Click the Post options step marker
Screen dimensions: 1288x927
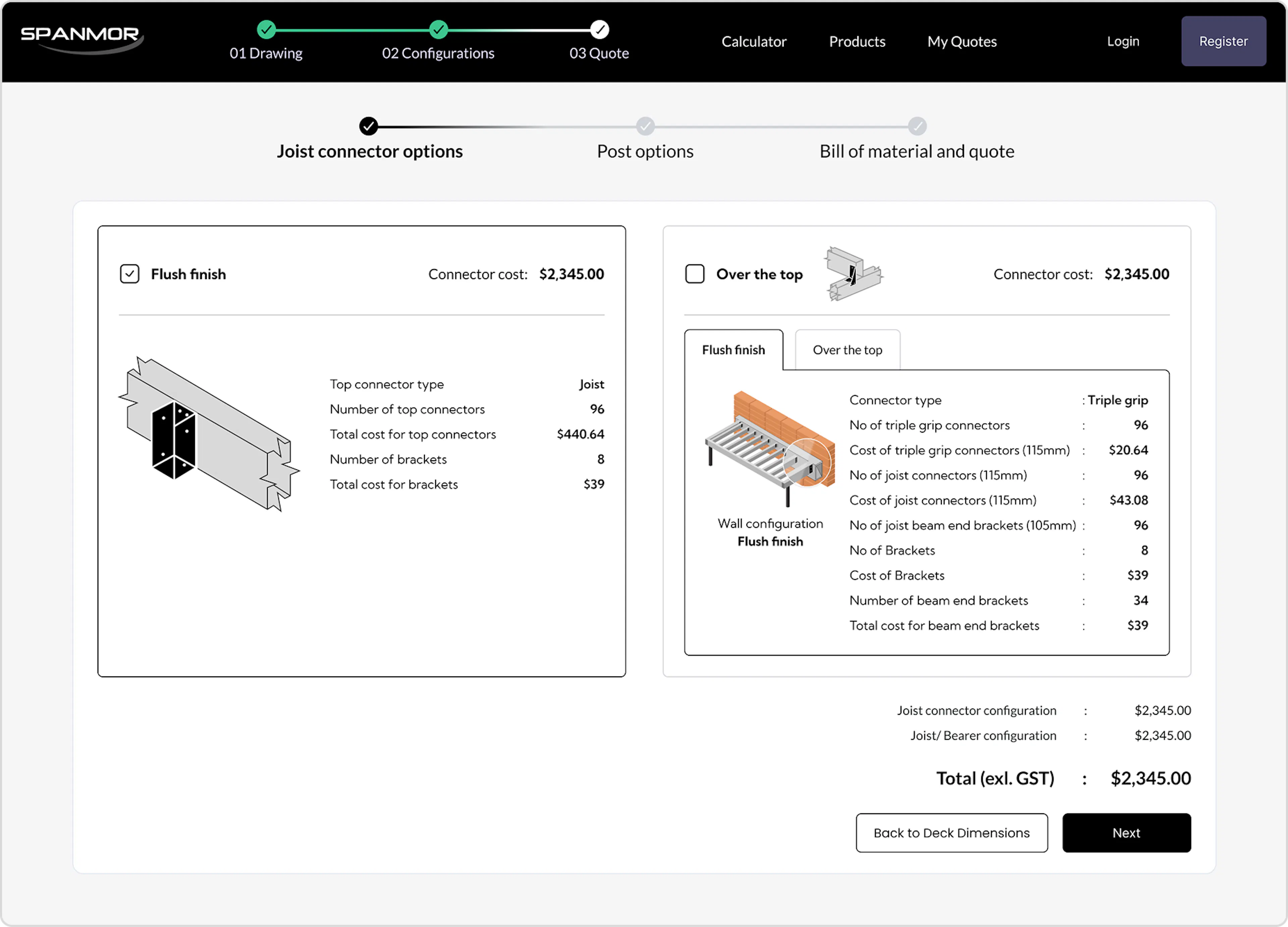645,126
